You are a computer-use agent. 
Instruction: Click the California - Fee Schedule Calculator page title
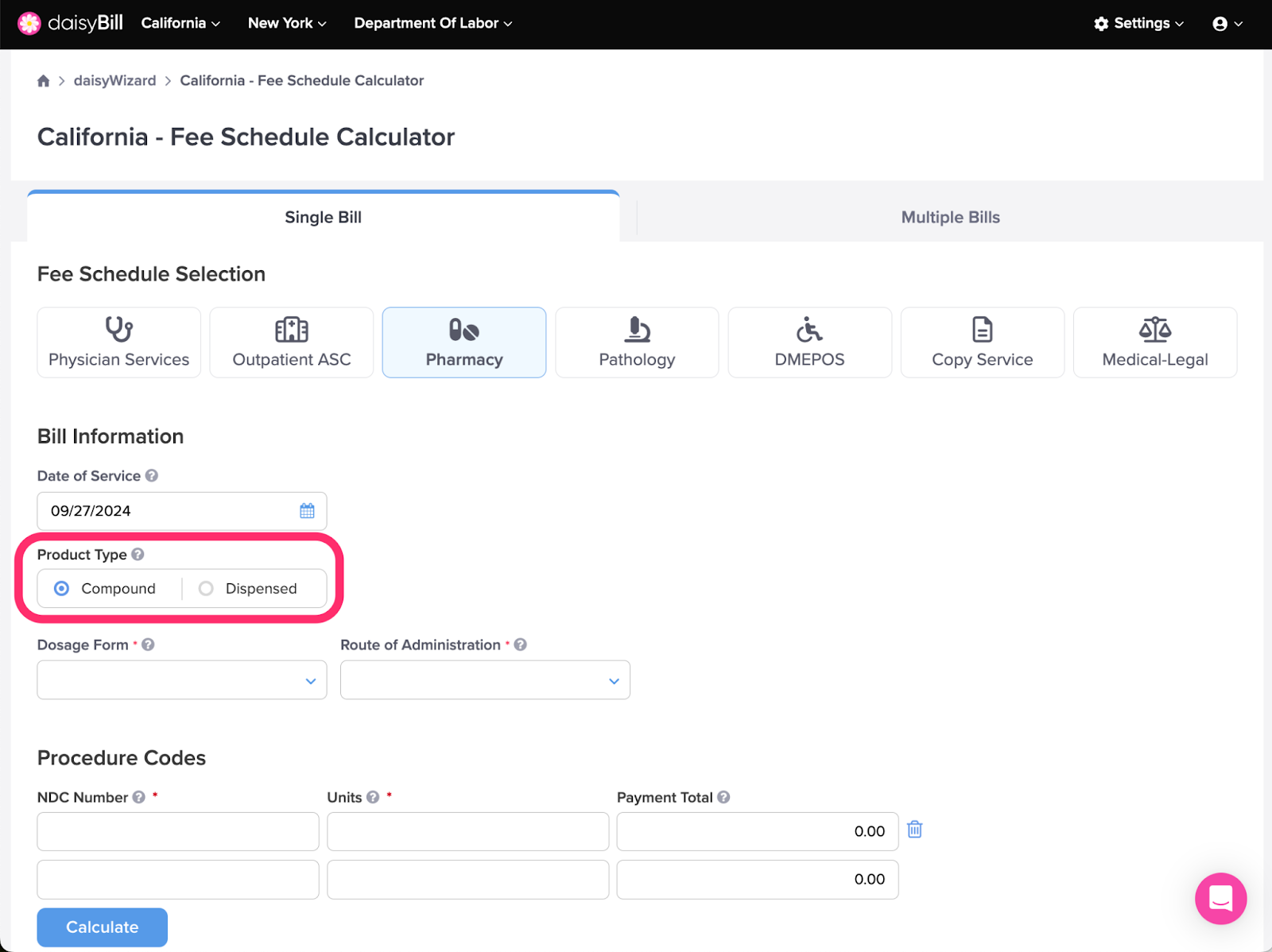point(246,137)
